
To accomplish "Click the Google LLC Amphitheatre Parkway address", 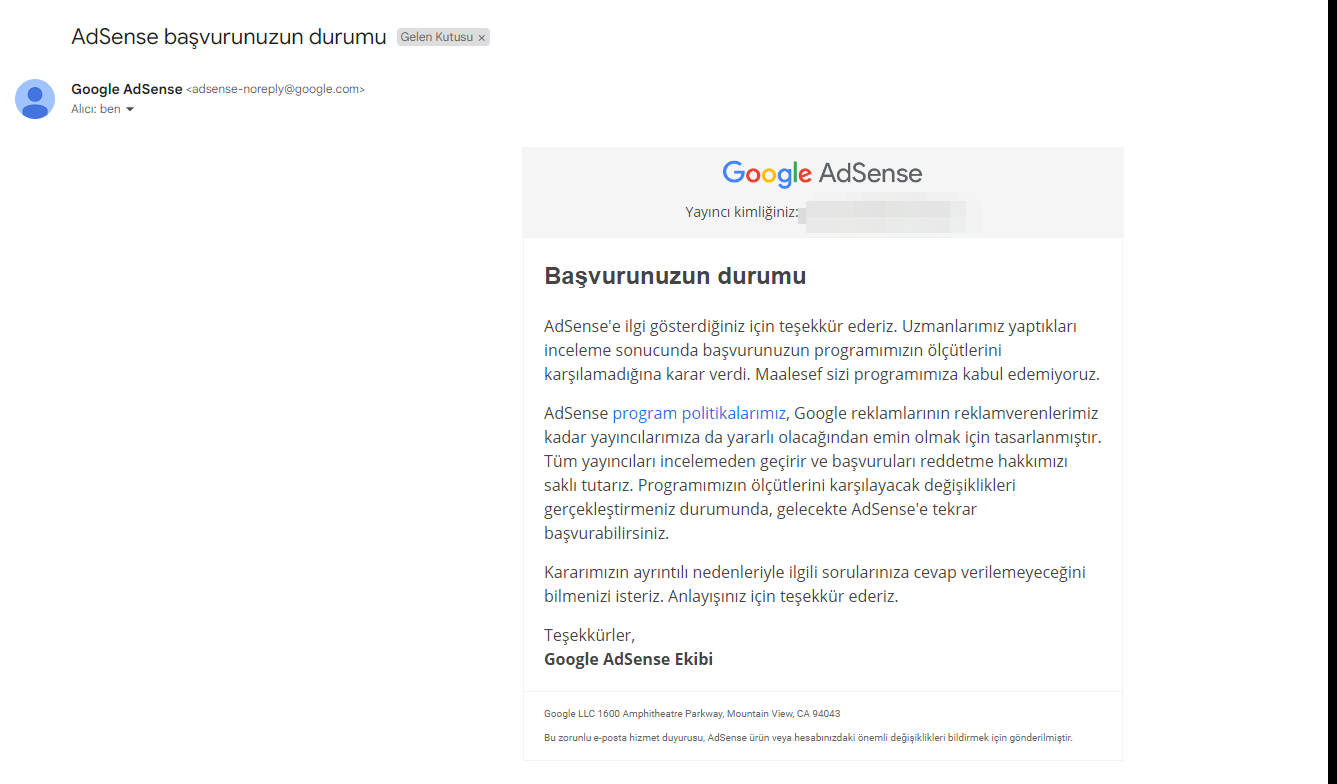I will [692, 714].
